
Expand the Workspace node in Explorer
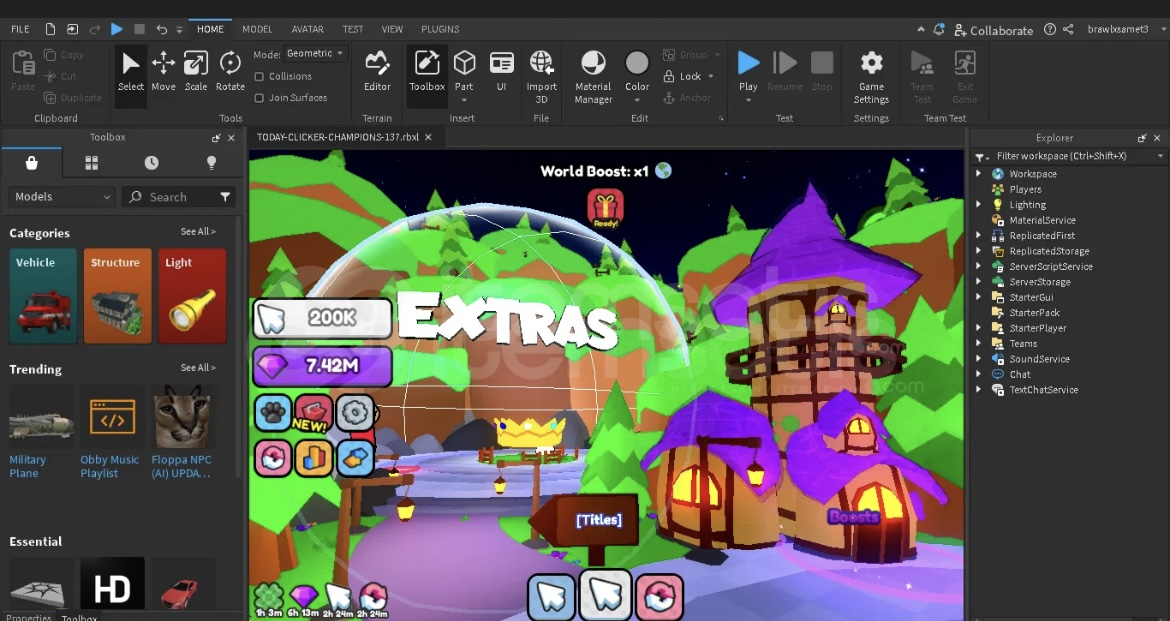point(978,173)
